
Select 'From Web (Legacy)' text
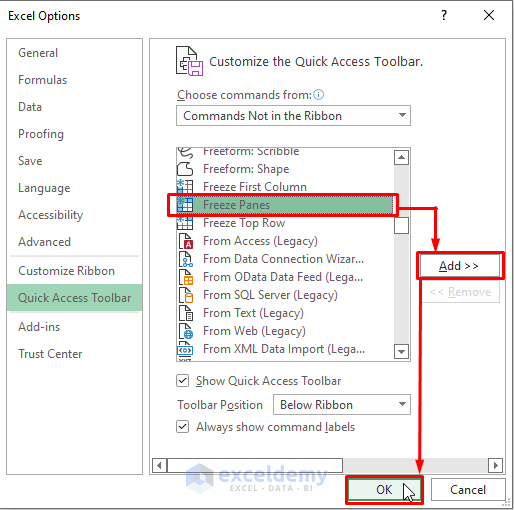(x=254, y=331)
